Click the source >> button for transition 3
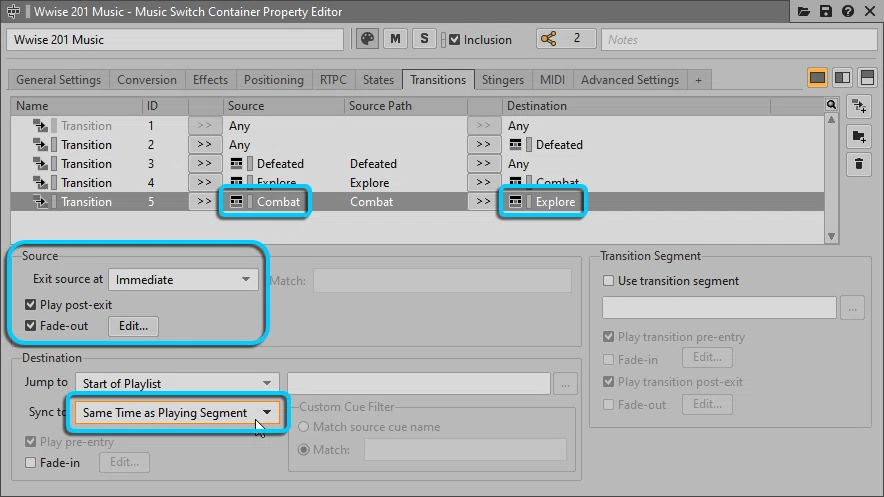884x497 pixels. coord(204,163)
